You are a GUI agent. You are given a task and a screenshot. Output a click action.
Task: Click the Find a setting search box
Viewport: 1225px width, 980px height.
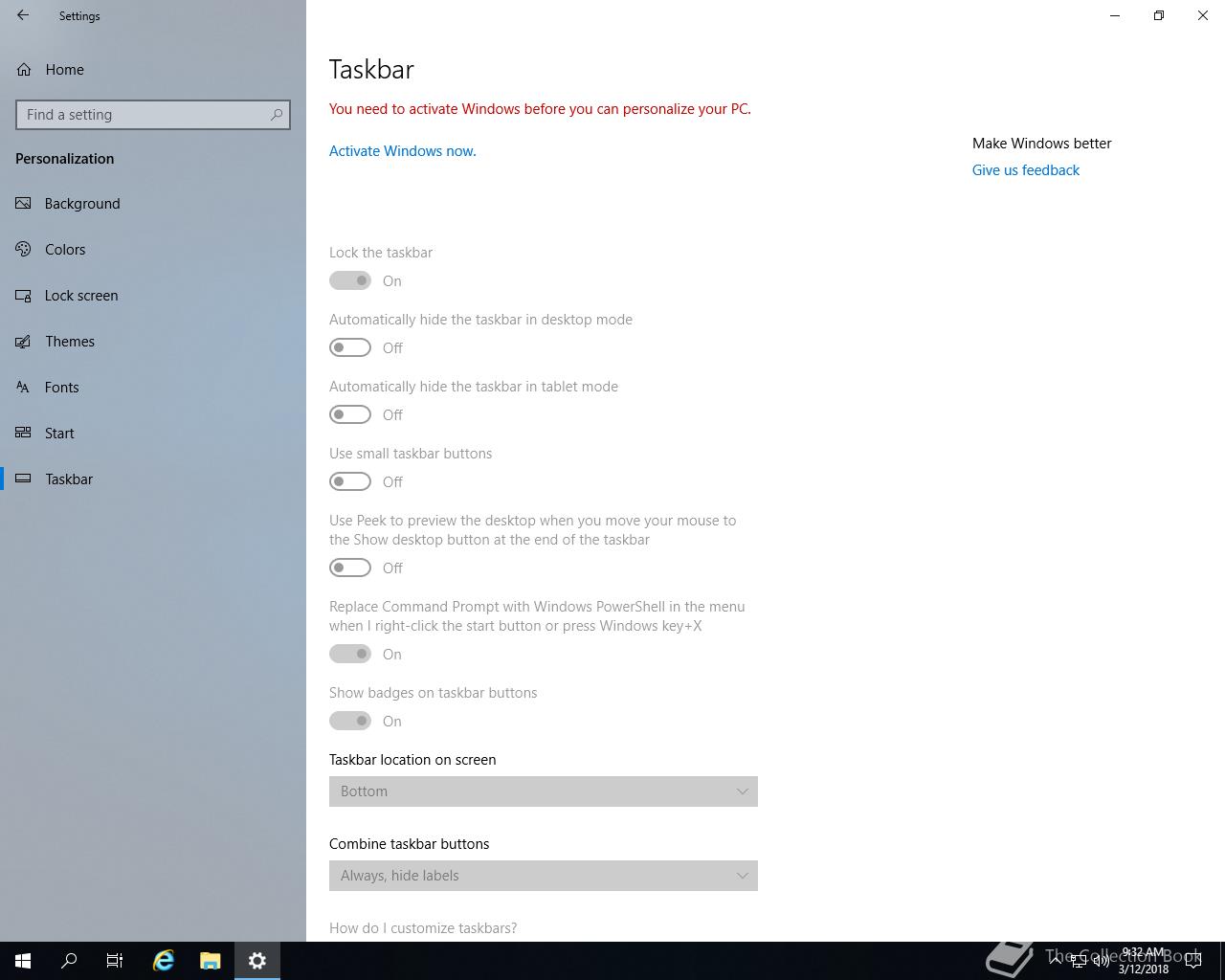(x=153, y=115)
